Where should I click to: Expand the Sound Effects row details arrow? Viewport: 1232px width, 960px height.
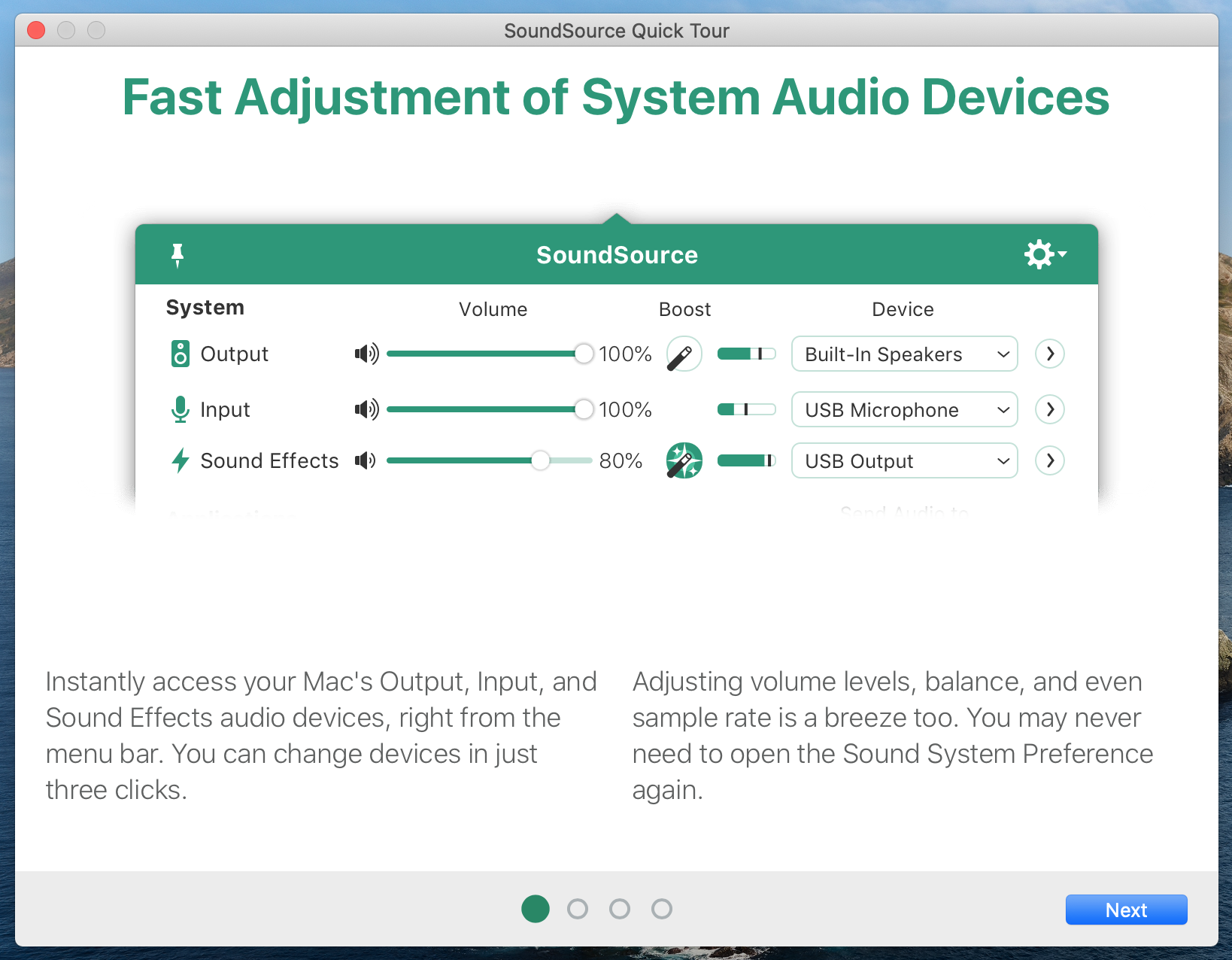point(1050,460)
